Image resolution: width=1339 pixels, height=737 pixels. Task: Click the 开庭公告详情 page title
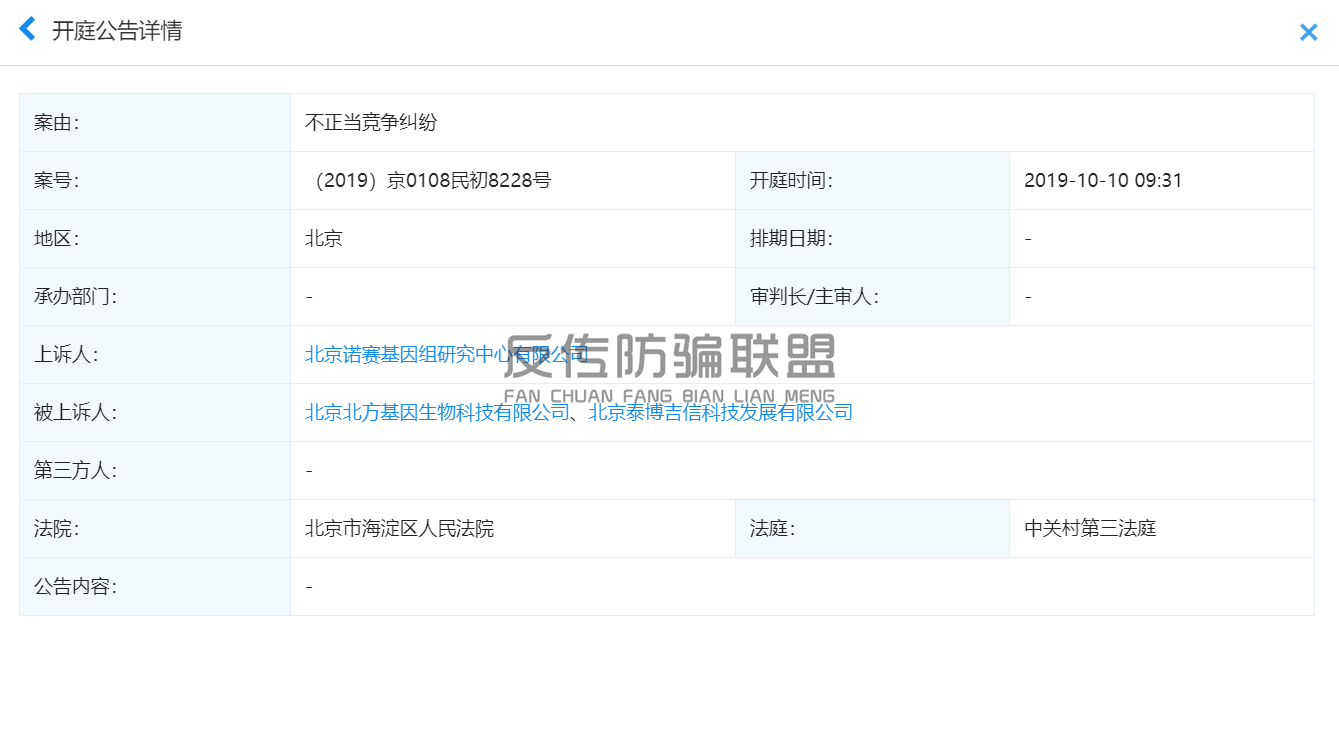click(x=117, y=31)
